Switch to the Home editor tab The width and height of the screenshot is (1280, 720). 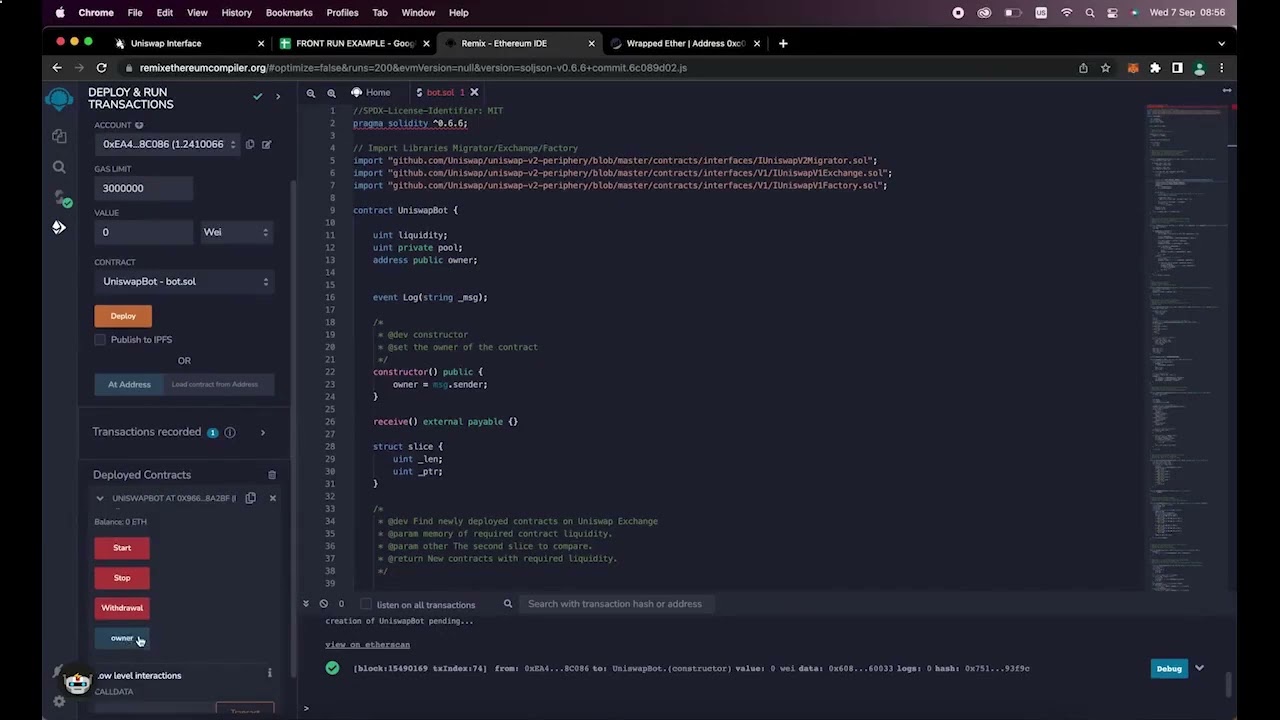[x=371, y=92]
